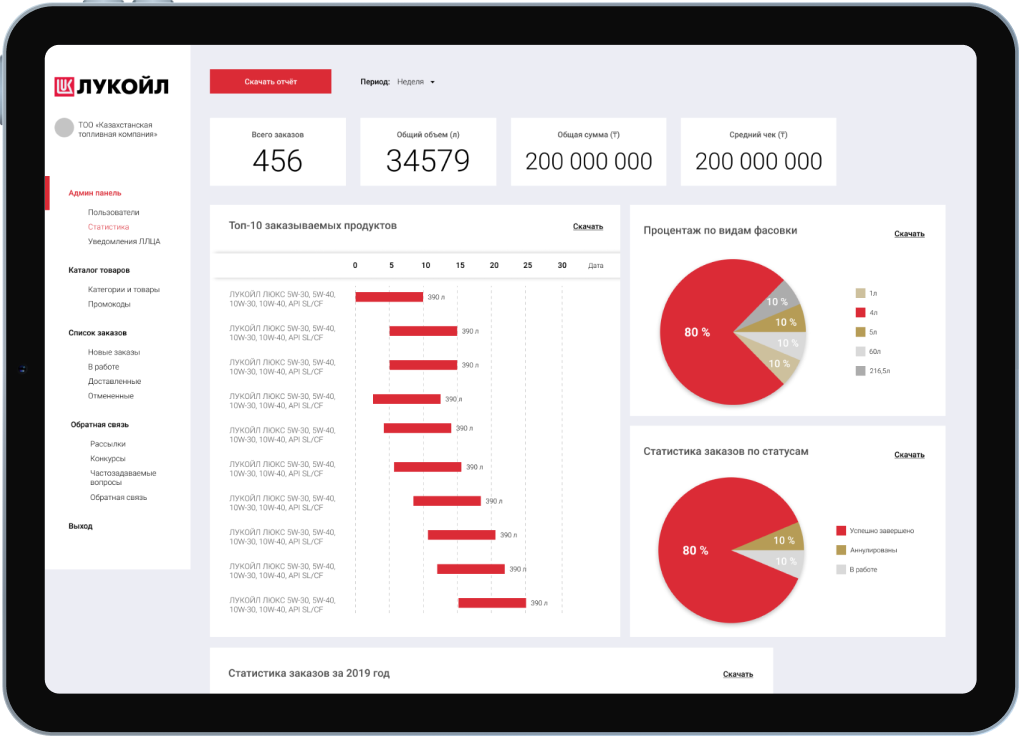Download the Топ-10 products chart
This screenshot has width=1019, height=736.
coord(587,227)
